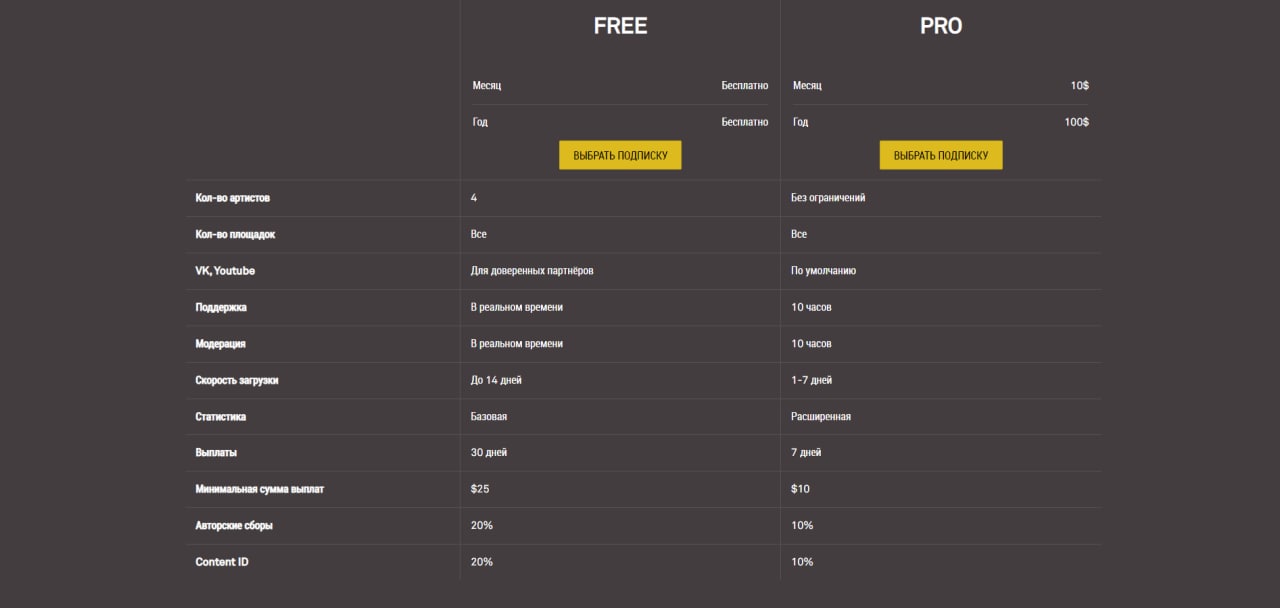Click the "Скорость загрузки" row label
The image size is (1280, 608).
click(x=236, y=380)
